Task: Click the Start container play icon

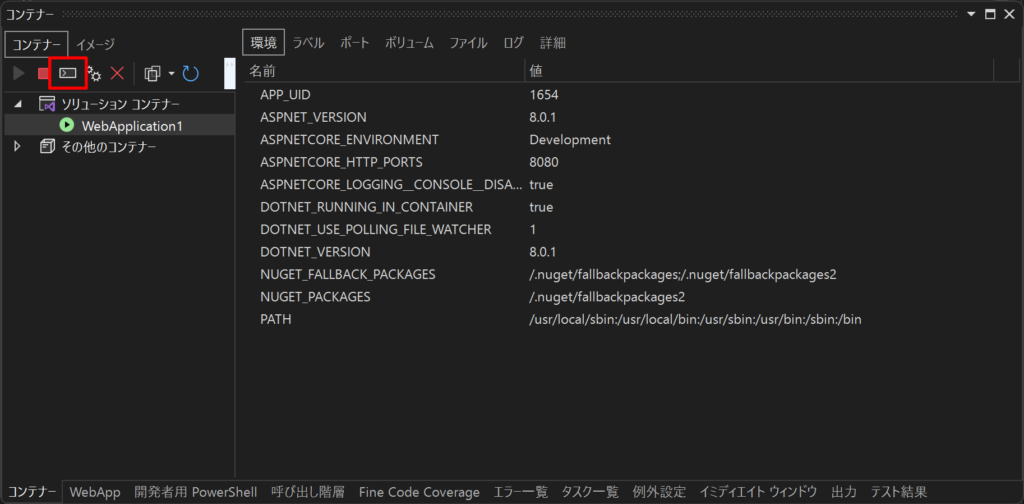Action: pos(19,74)
